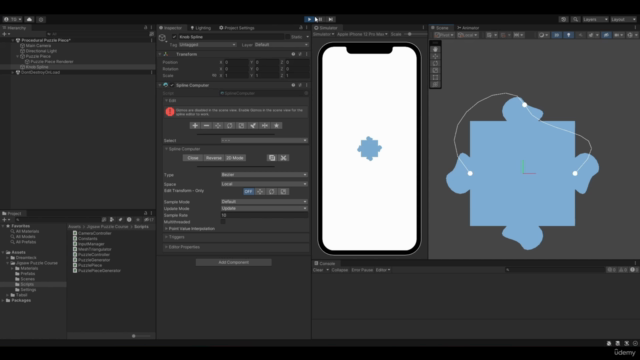Open the global search magnifier icon
Image resolution: width=640 pixels, height=360 pixels.
pos(576,19)
